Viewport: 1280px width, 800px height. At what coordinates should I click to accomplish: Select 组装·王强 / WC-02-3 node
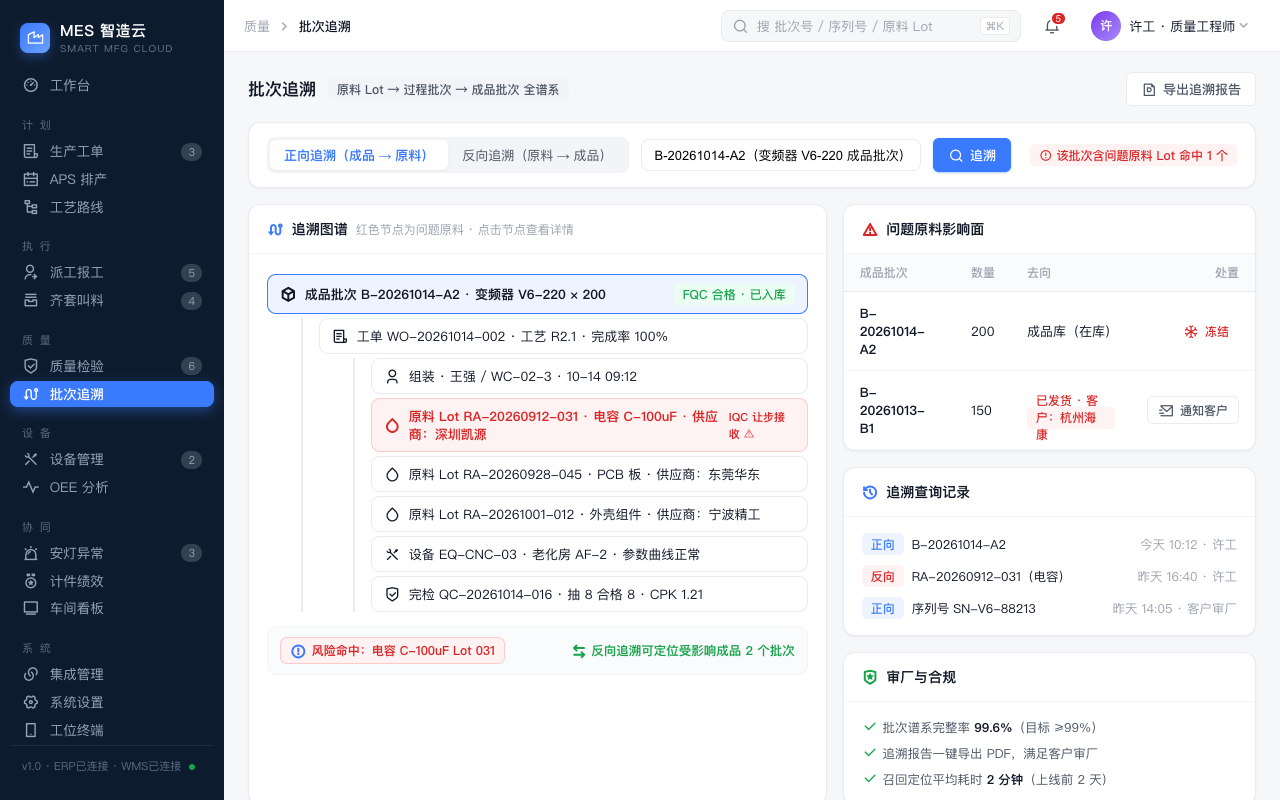(x=589, y=376)
